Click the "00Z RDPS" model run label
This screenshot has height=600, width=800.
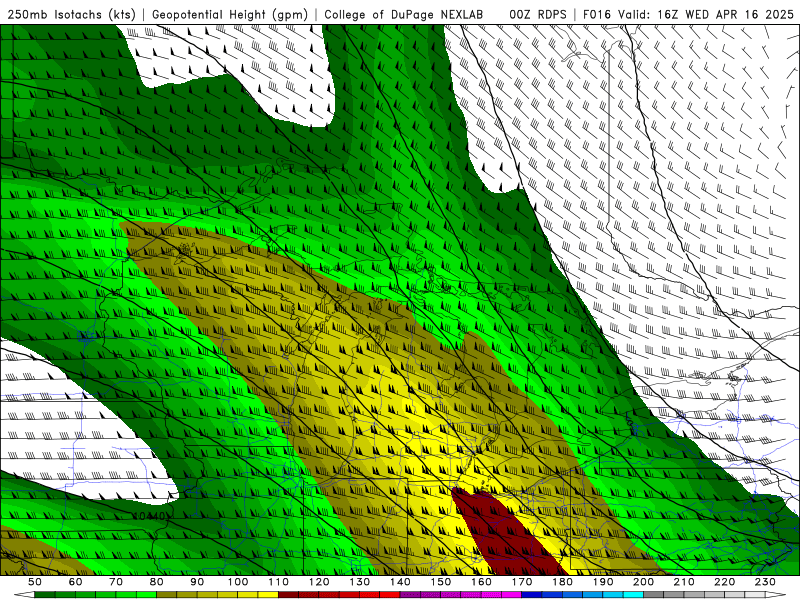click(538, 15)
